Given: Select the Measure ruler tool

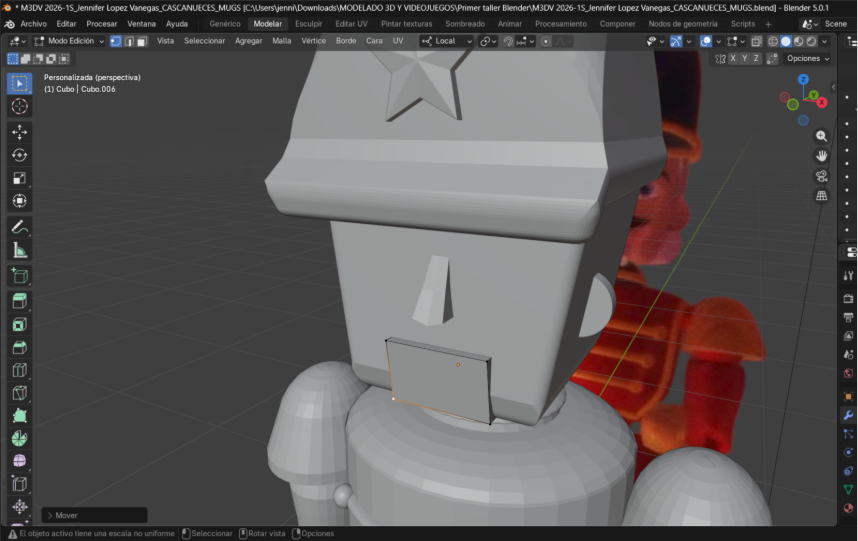Looking at the screenshot, I should tap(19, 251).
